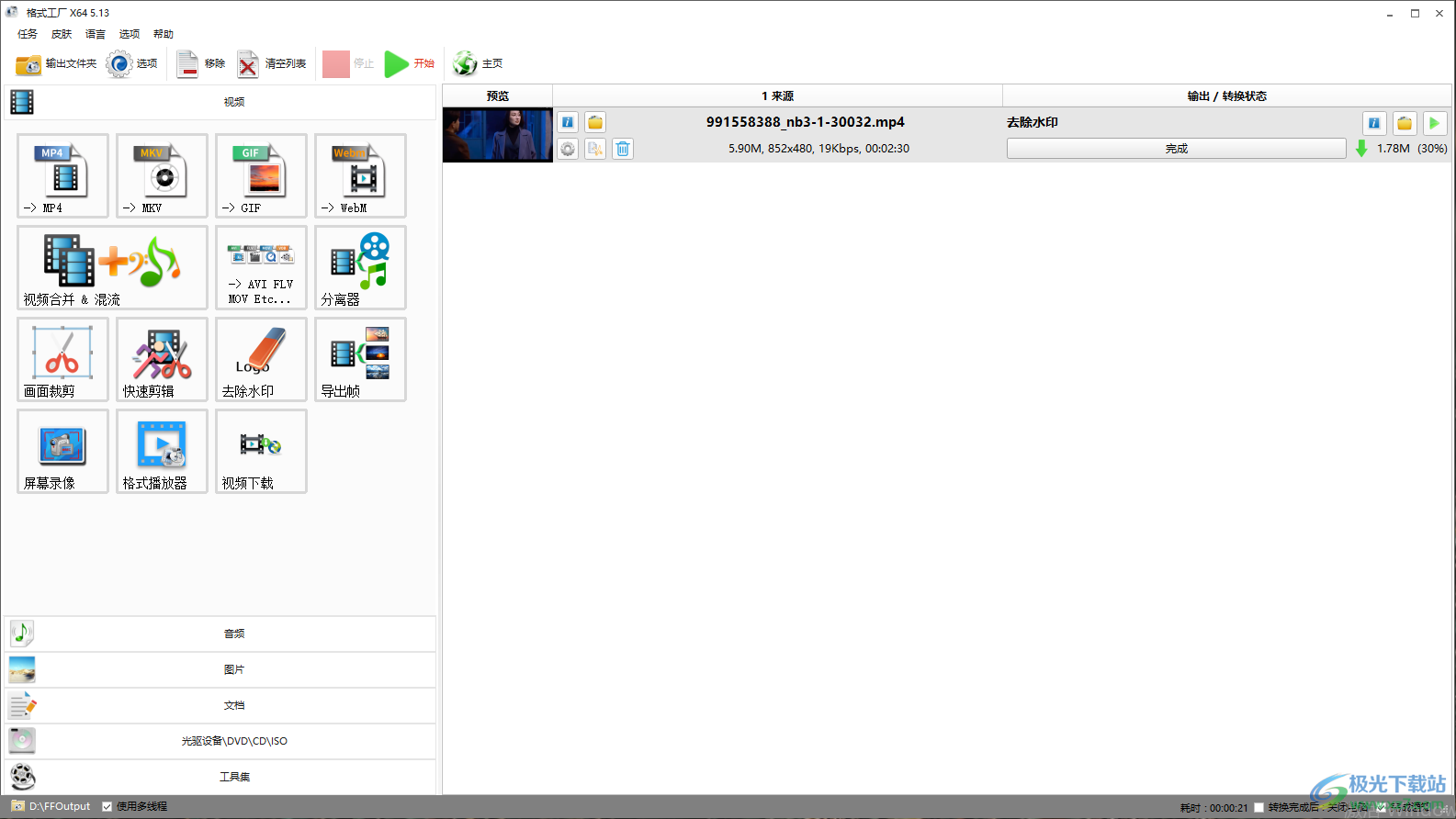The image size is (1456, 819).
Task: Click the 完成 progress bar
Action: click(x=1177, y=149)
